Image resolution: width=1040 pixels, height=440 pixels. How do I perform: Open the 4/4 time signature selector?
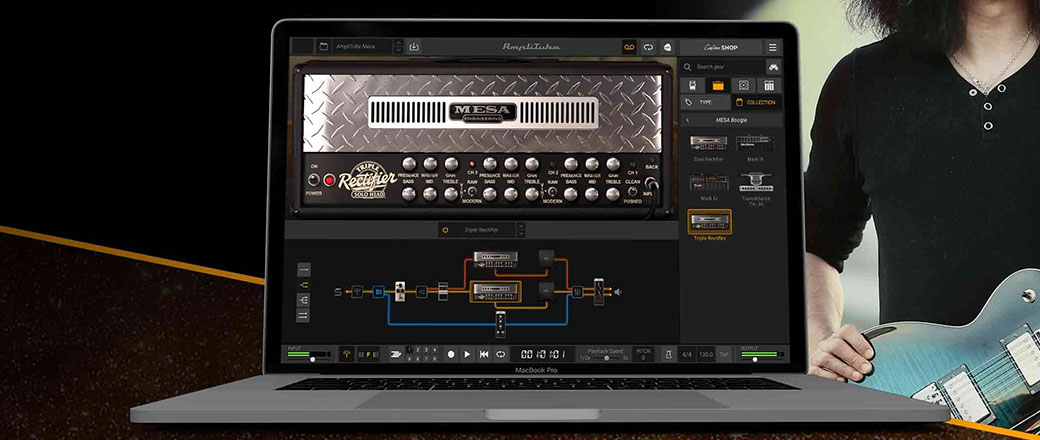[x=687, y=354]
